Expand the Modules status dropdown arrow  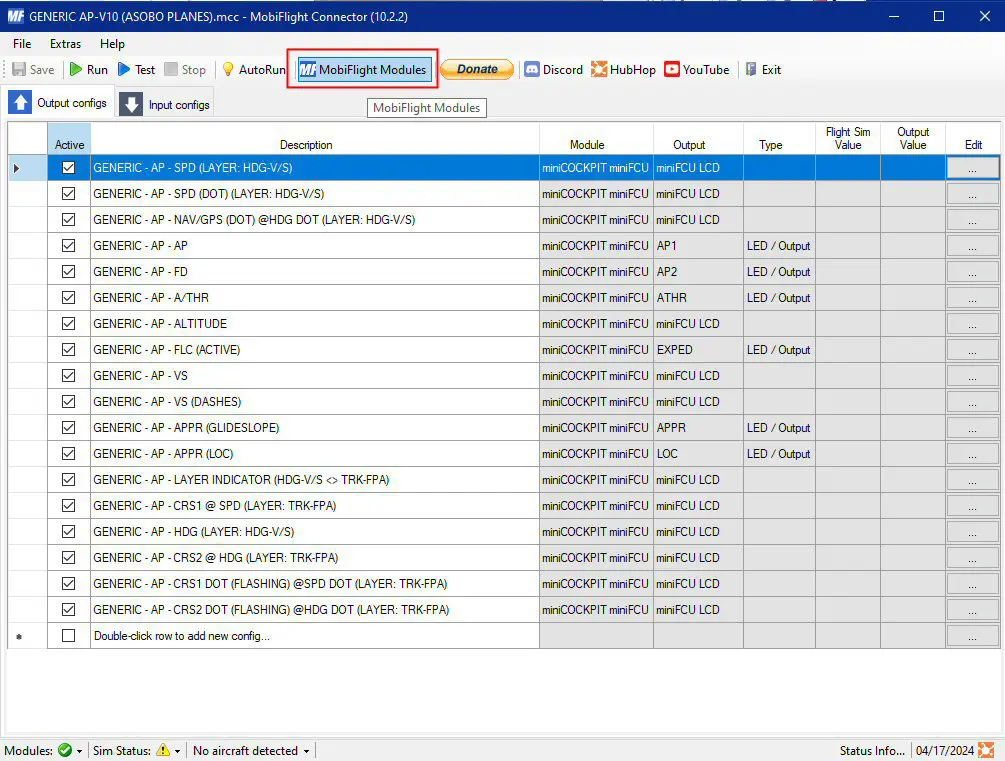(79, 751)
